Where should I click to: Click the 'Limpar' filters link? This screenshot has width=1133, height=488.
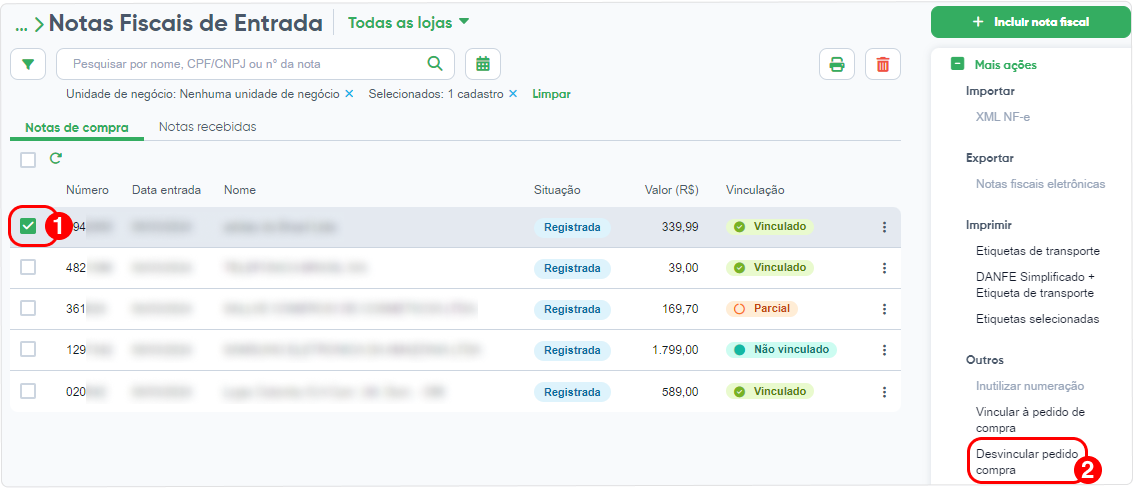[551, 94]
